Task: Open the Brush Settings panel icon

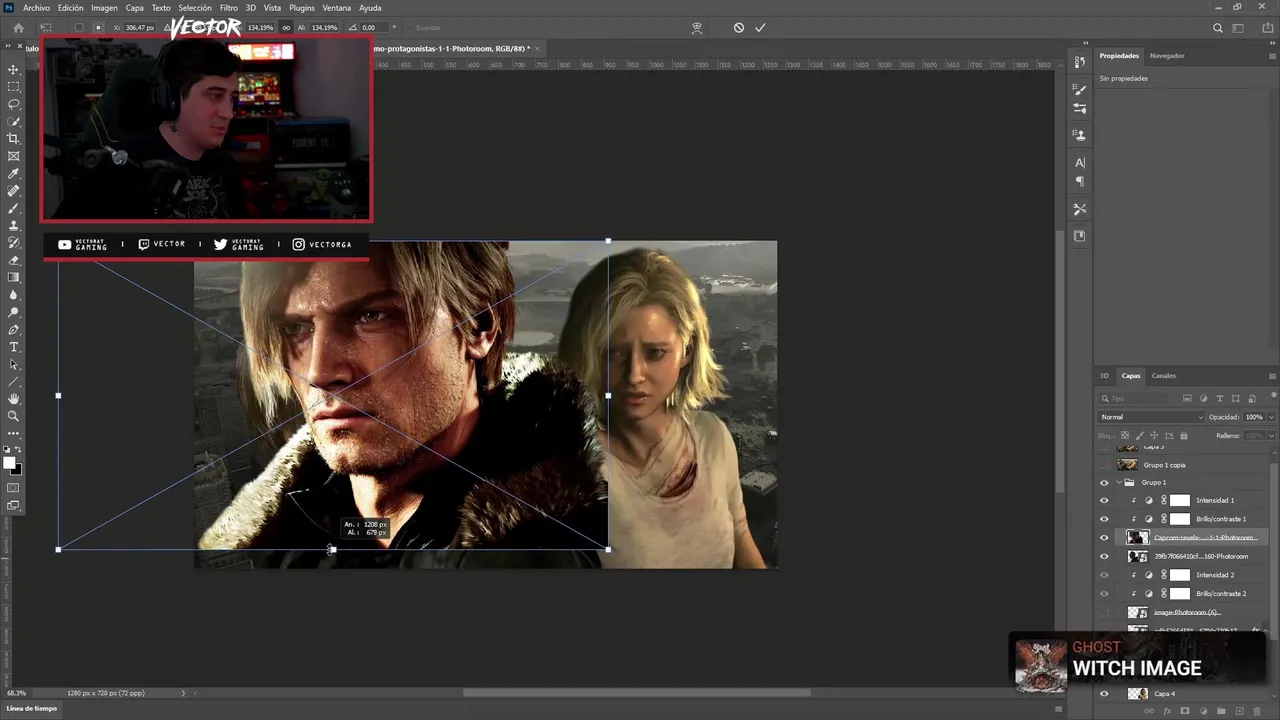Action: point(1080,90)
